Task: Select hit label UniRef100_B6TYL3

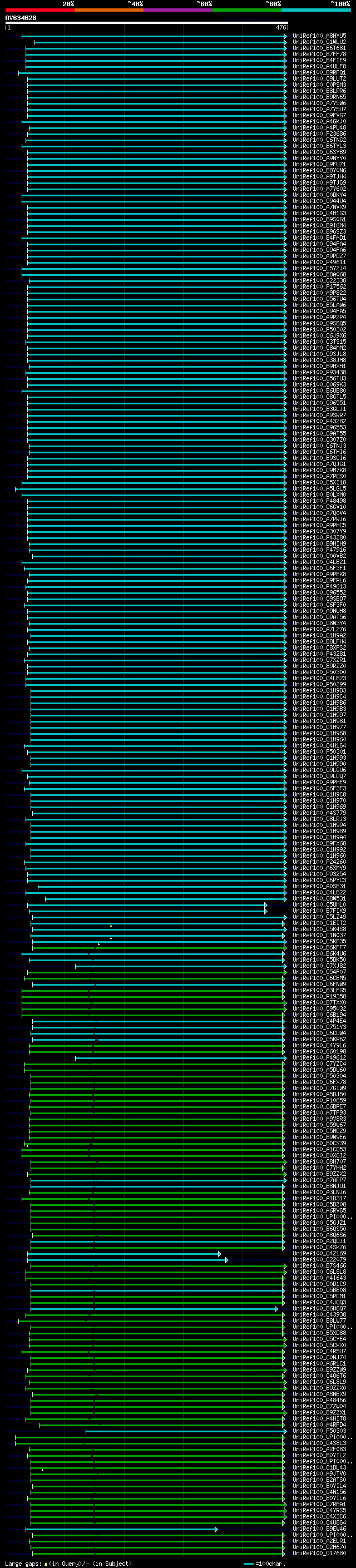Action: 319,146
